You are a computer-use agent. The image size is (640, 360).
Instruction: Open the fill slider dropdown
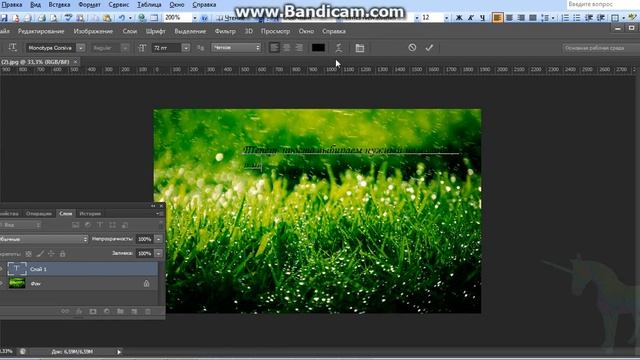click(158, 253)
